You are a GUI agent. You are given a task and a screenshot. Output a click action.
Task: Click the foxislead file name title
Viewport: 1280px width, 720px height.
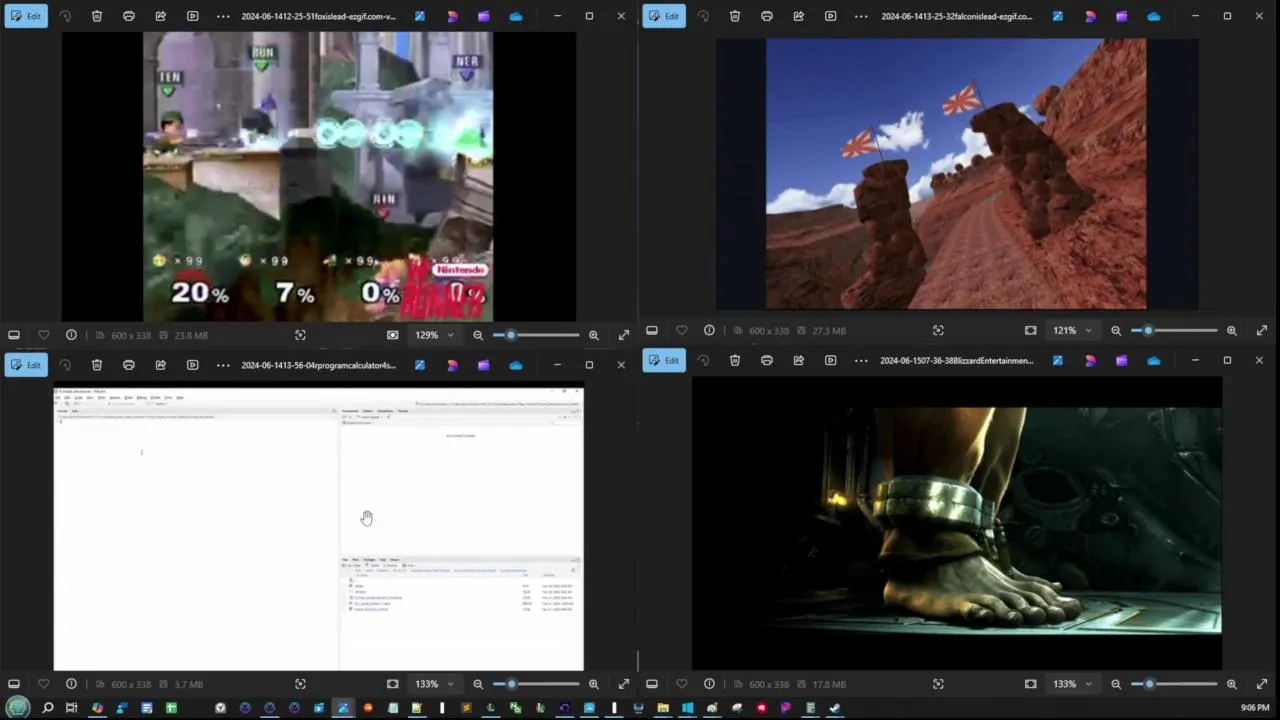318,16
